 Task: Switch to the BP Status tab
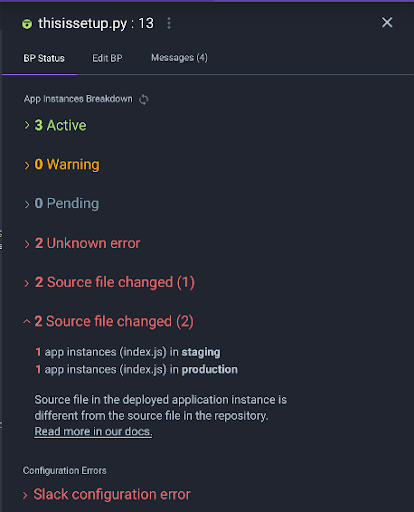(x=44, y=58)
